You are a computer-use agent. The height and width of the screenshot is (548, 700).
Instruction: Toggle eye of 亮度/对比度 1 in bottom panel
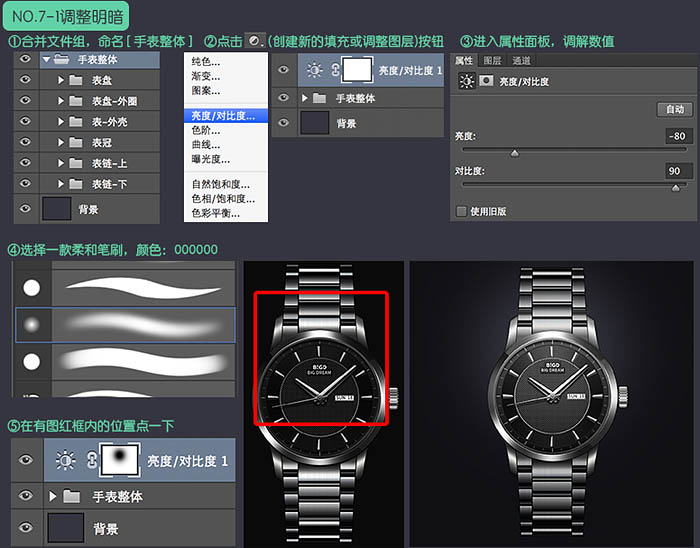(x=26, y=460)
